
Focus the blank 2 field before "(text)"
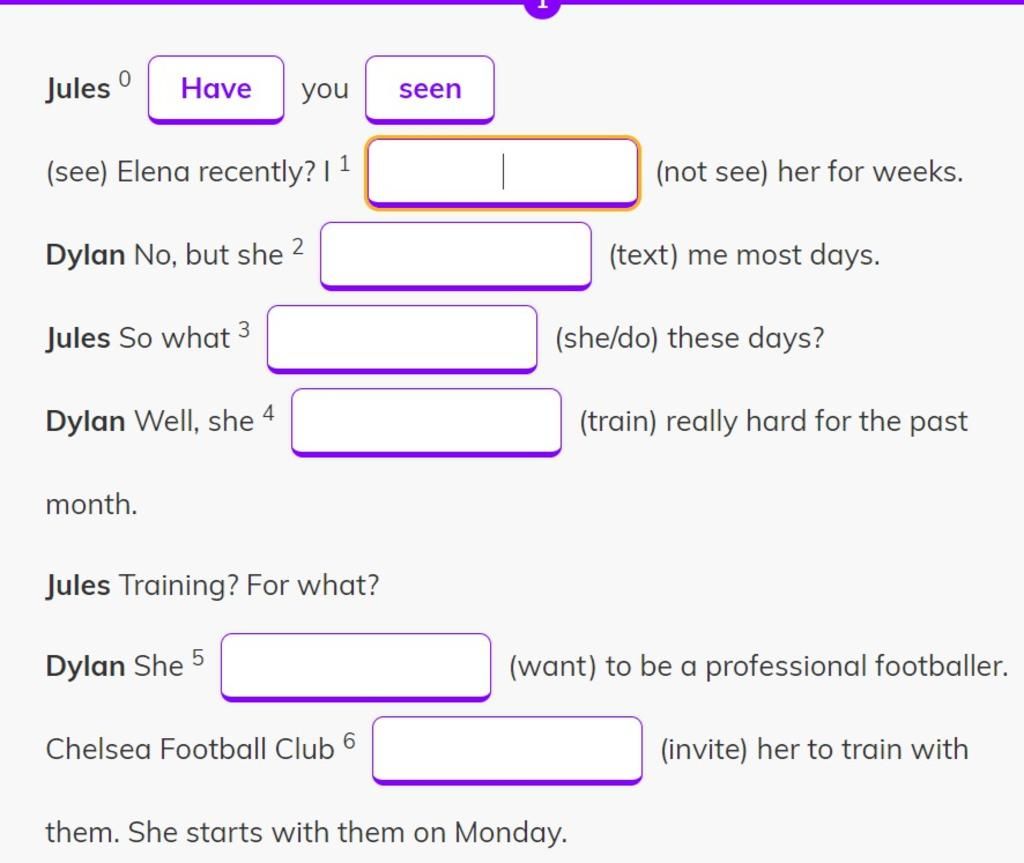[456, 255]
